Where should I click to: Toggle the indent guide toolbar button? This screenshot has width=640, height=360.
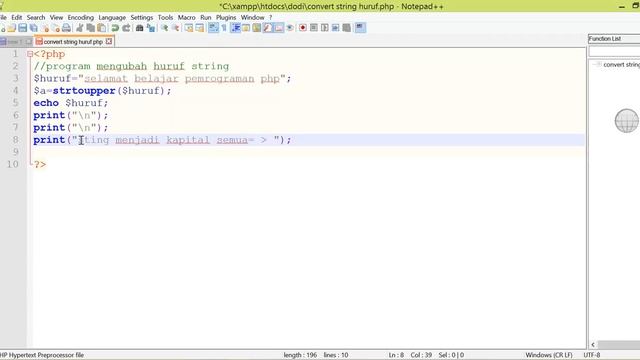pyautogui.click(x=235, y=28)
